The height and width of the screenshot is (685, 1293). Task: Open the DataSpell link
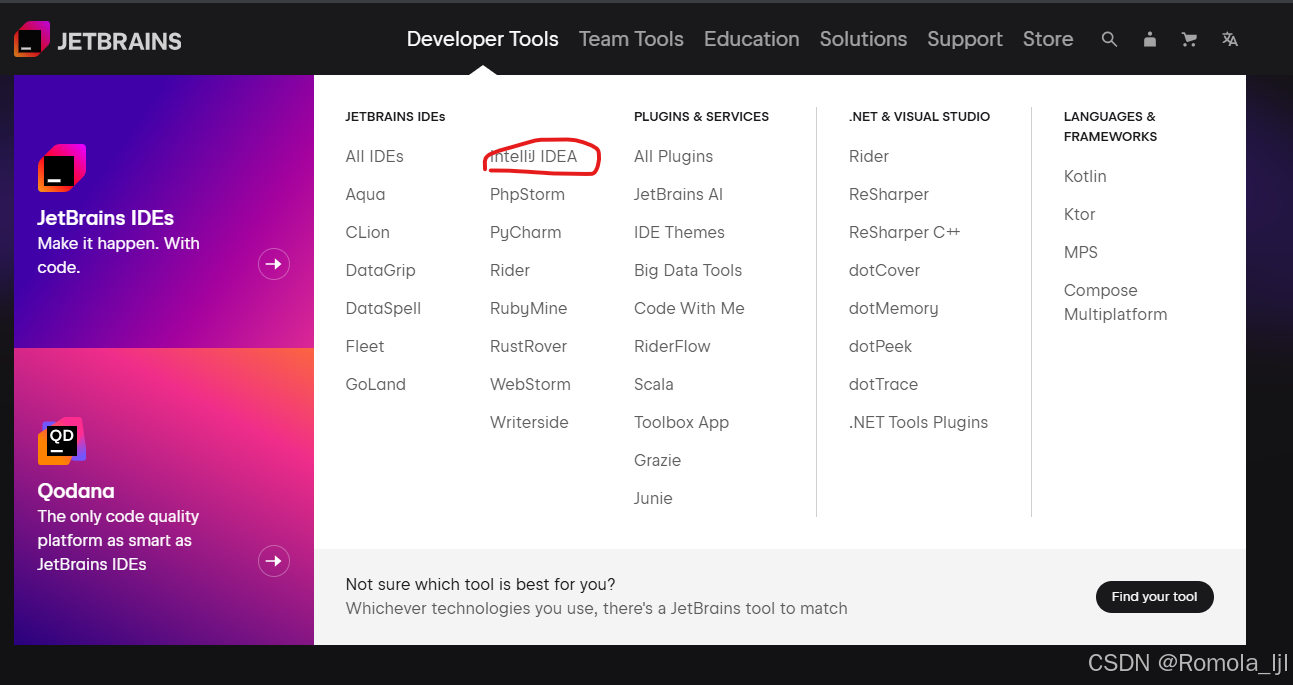point(384,308)
